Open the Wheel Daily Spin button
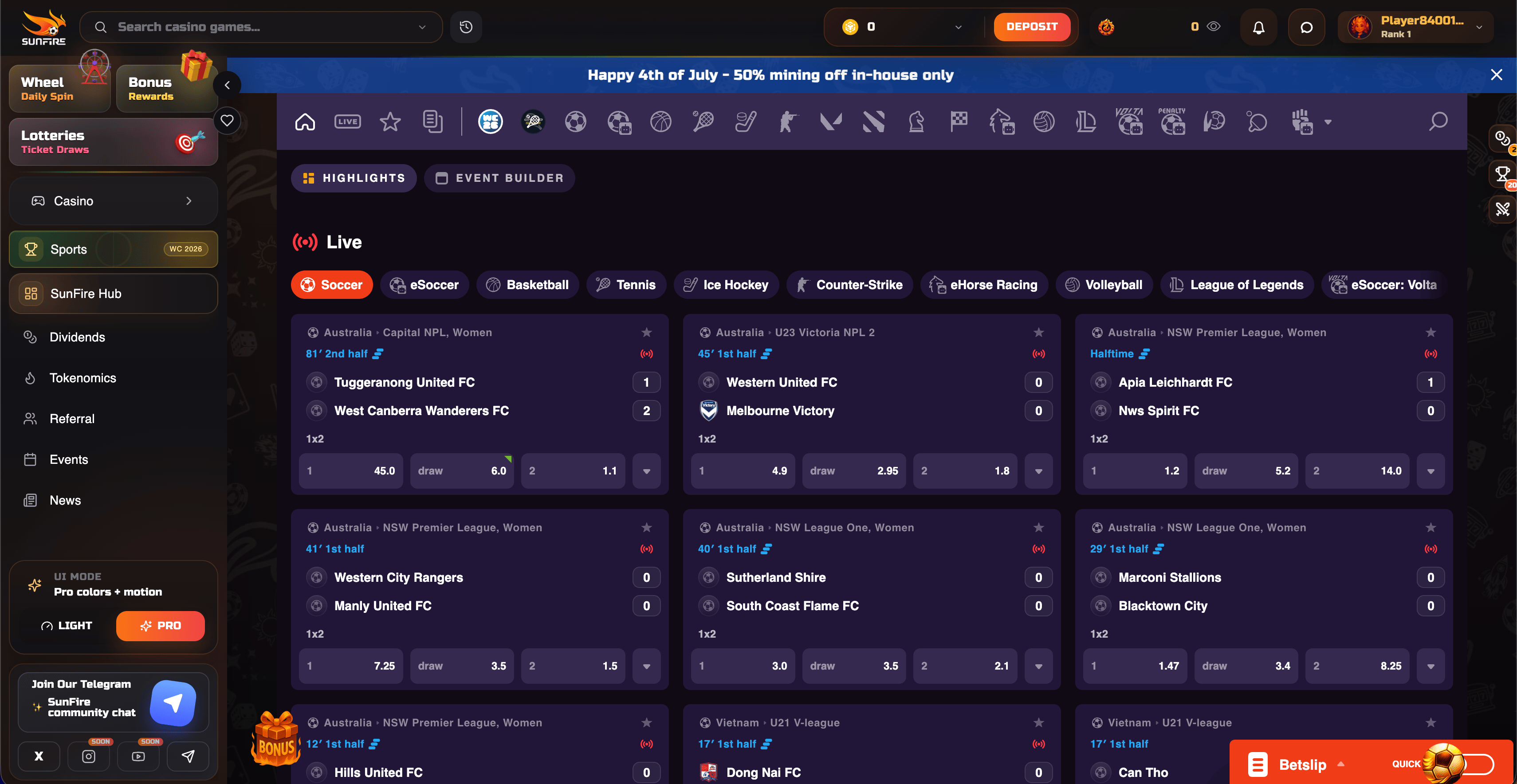Screen dimensions: 1517x784 (59, 89)
